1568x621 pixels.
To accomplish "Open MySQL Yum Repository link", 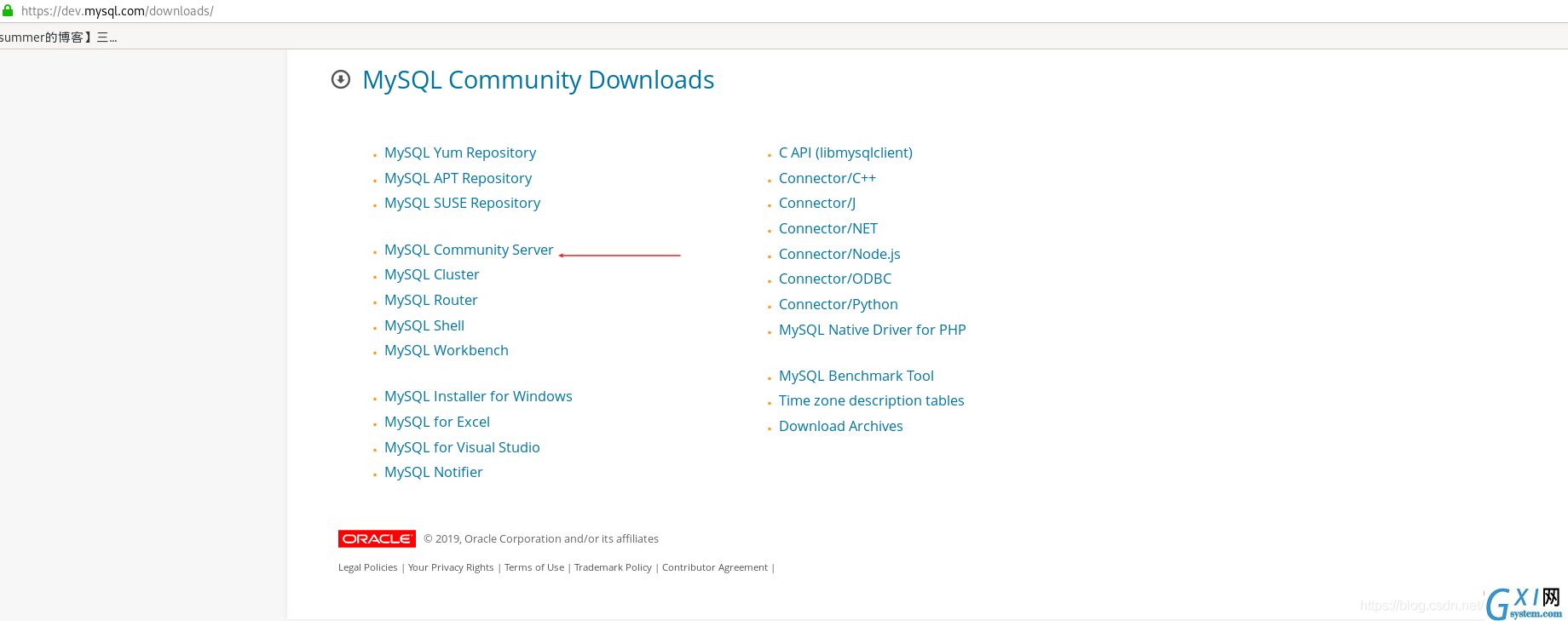I will pyautogui.click(x=460, y=152).
